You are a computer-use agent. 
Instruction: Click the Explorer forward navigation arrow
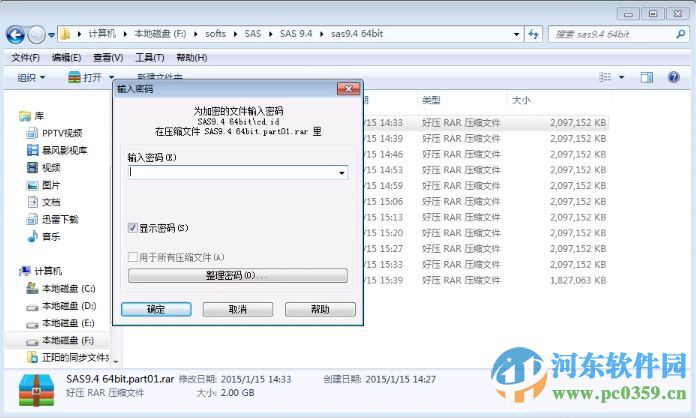point(36,35)
